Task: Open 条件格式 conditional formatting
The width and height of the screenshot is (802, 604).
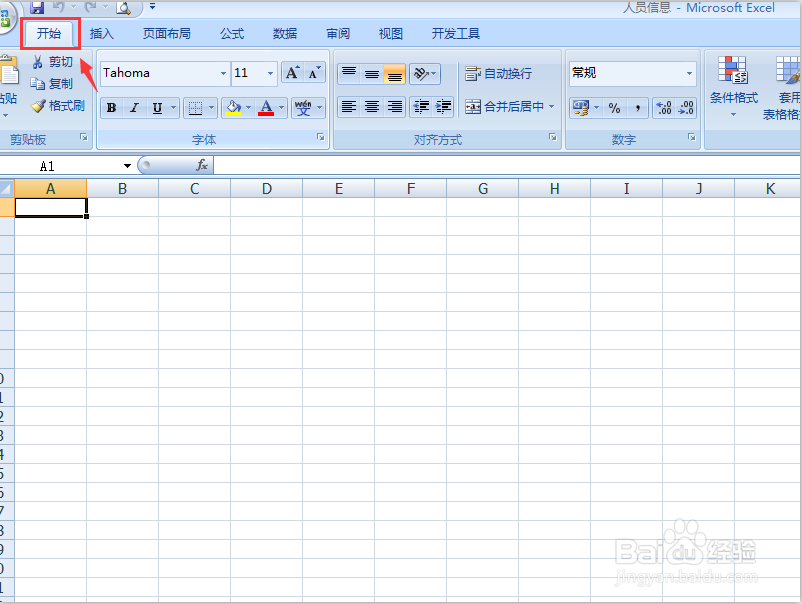Action: click(733, 86)
